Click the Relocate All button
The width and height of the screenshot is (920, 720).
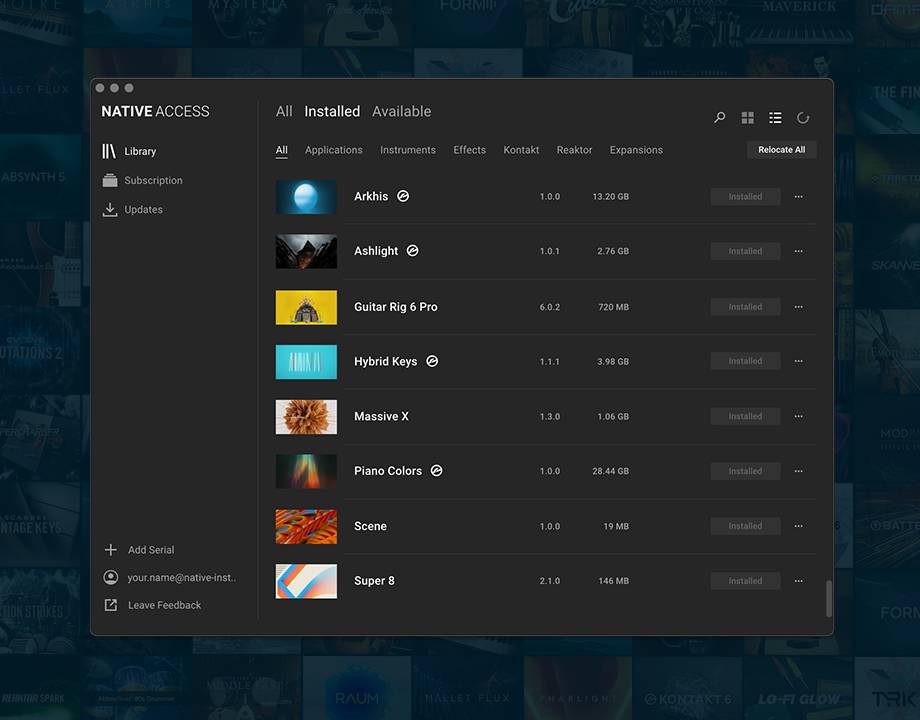[781, 150]
